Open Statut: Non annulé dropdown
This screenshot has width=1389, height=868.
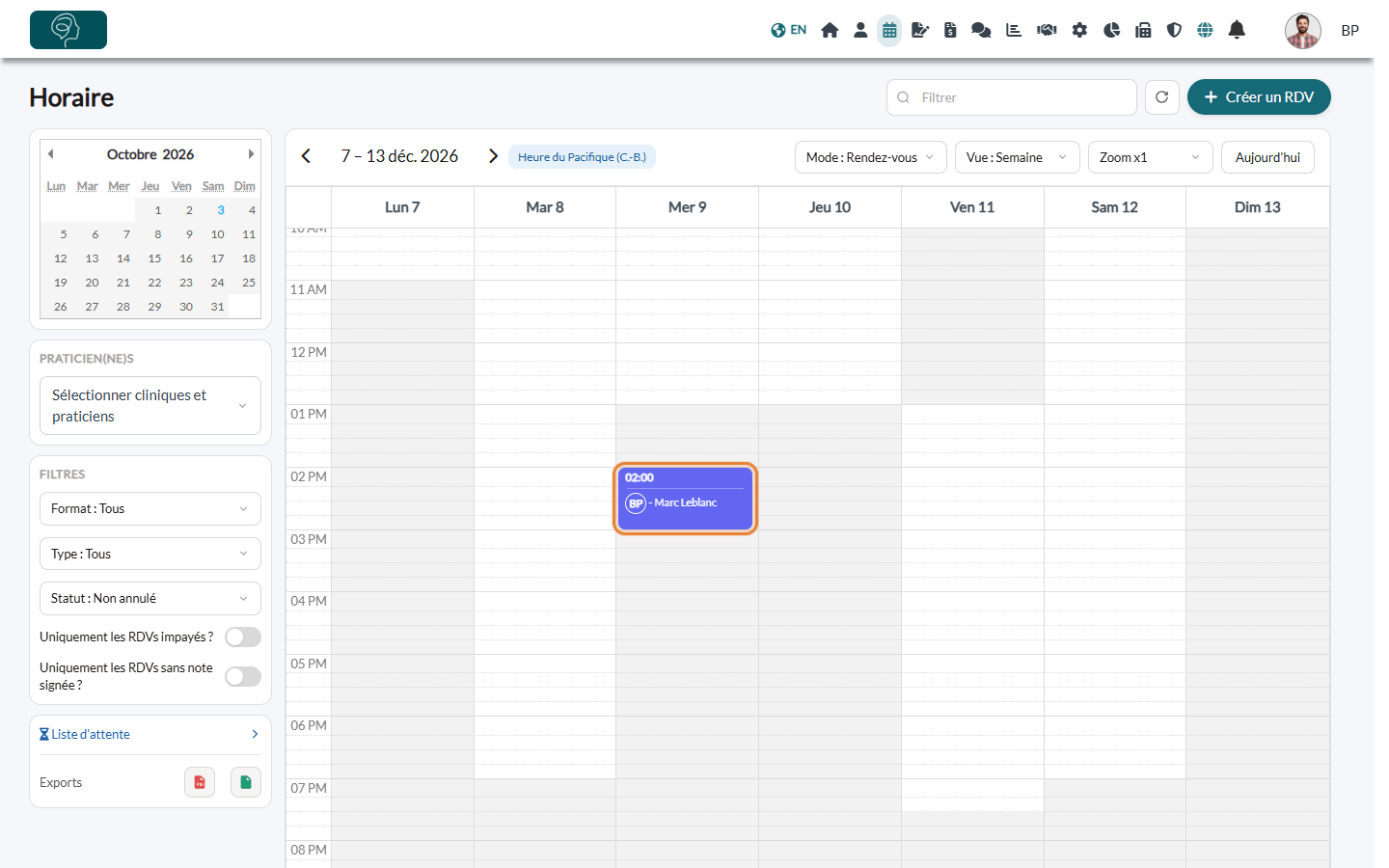150,598
